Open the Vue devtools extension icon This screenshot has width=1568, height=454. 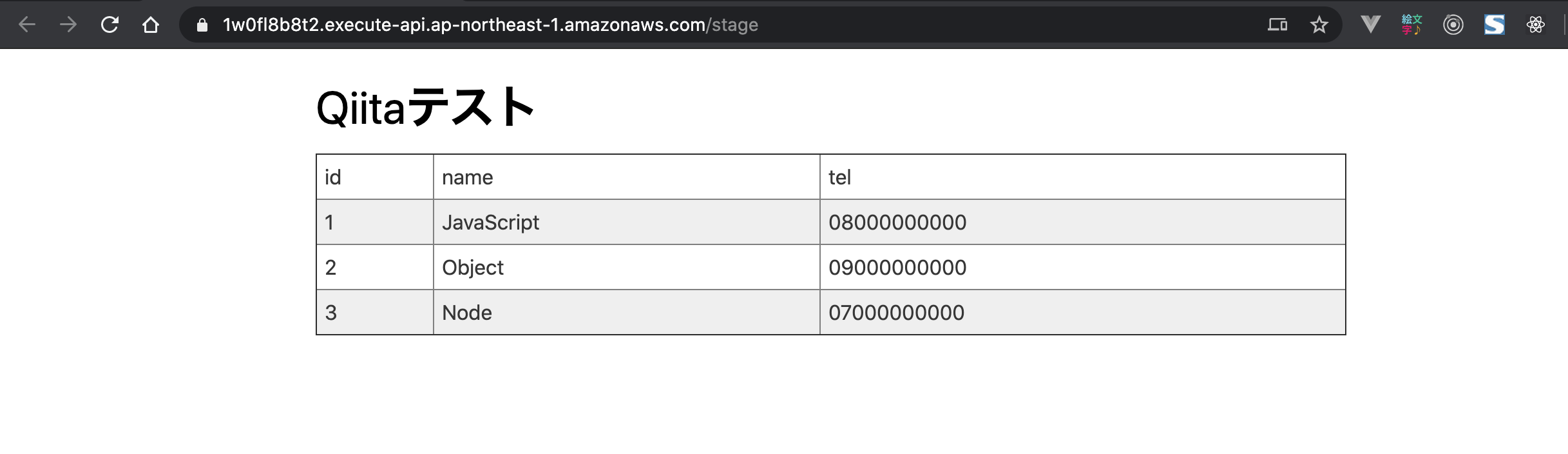[x=1370, y=25]
